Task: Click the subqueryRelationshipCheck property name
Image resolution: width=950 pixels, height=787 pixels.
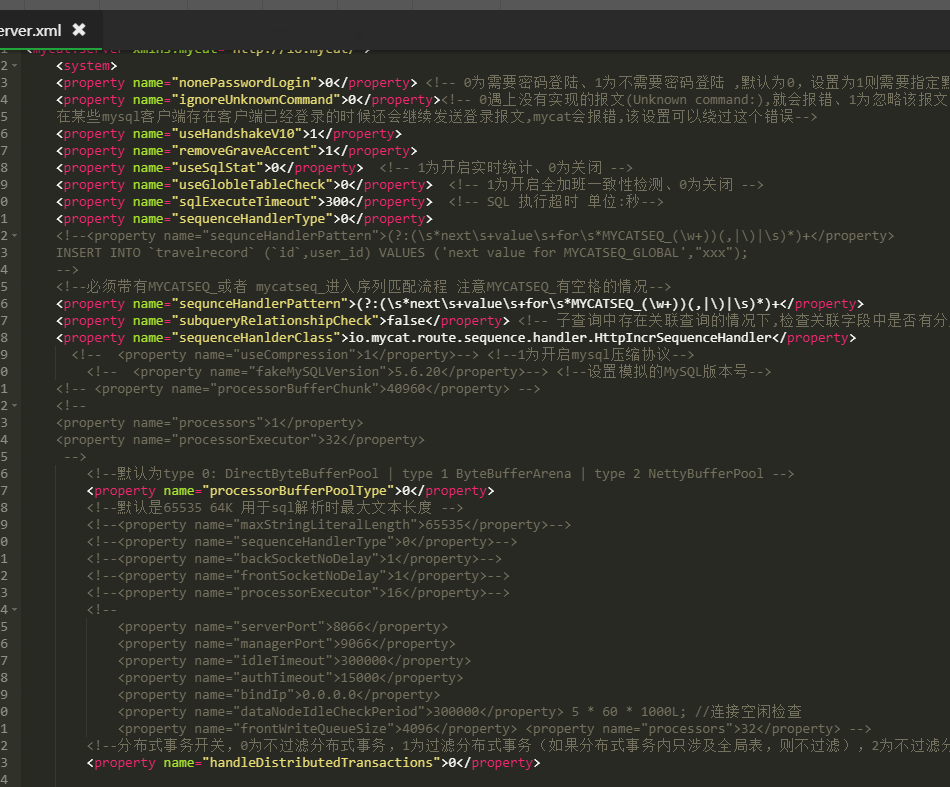Action: (x=276, y=320)
